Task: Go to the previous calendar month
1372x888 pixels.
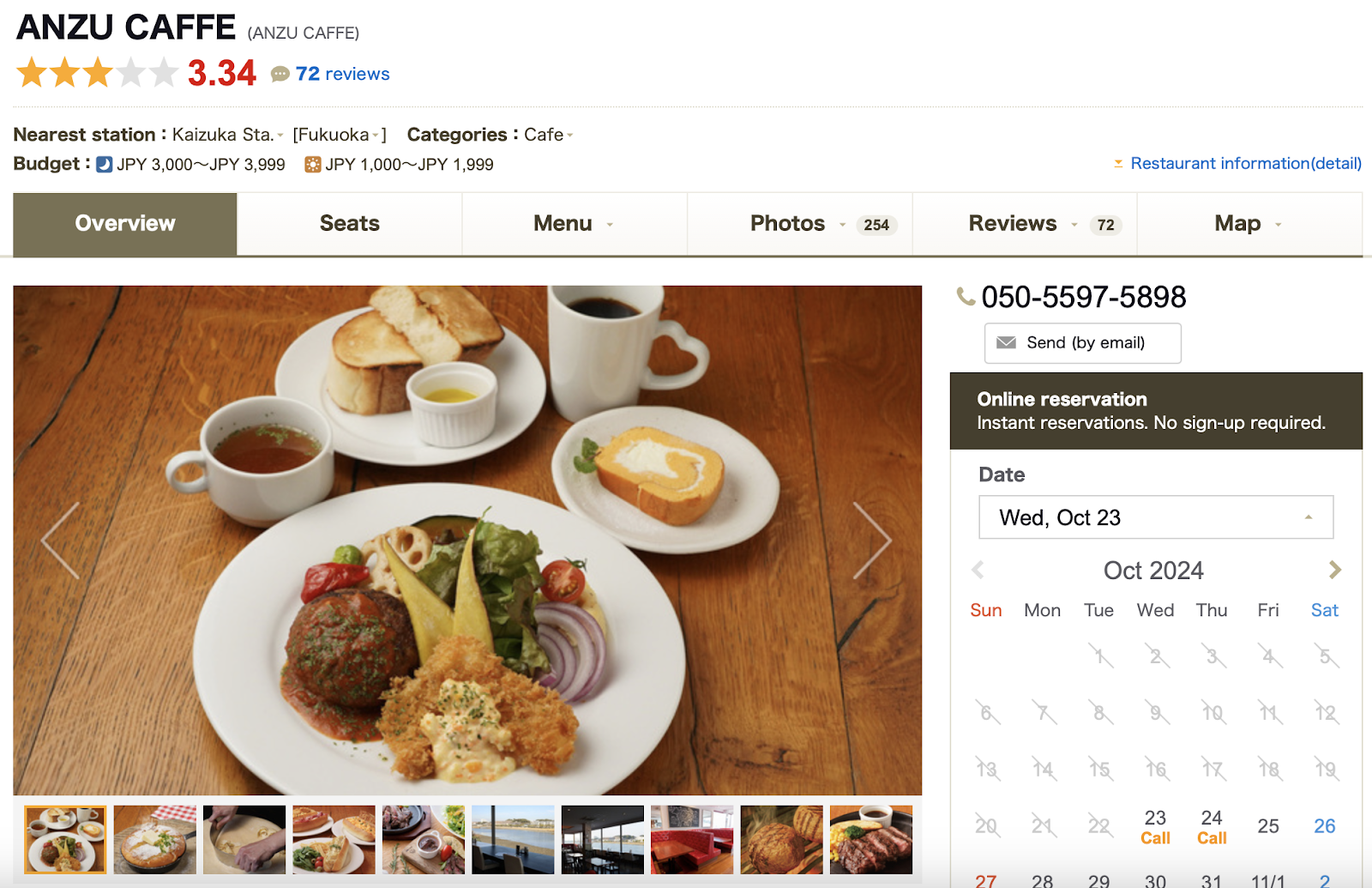Action: (978, 570)
